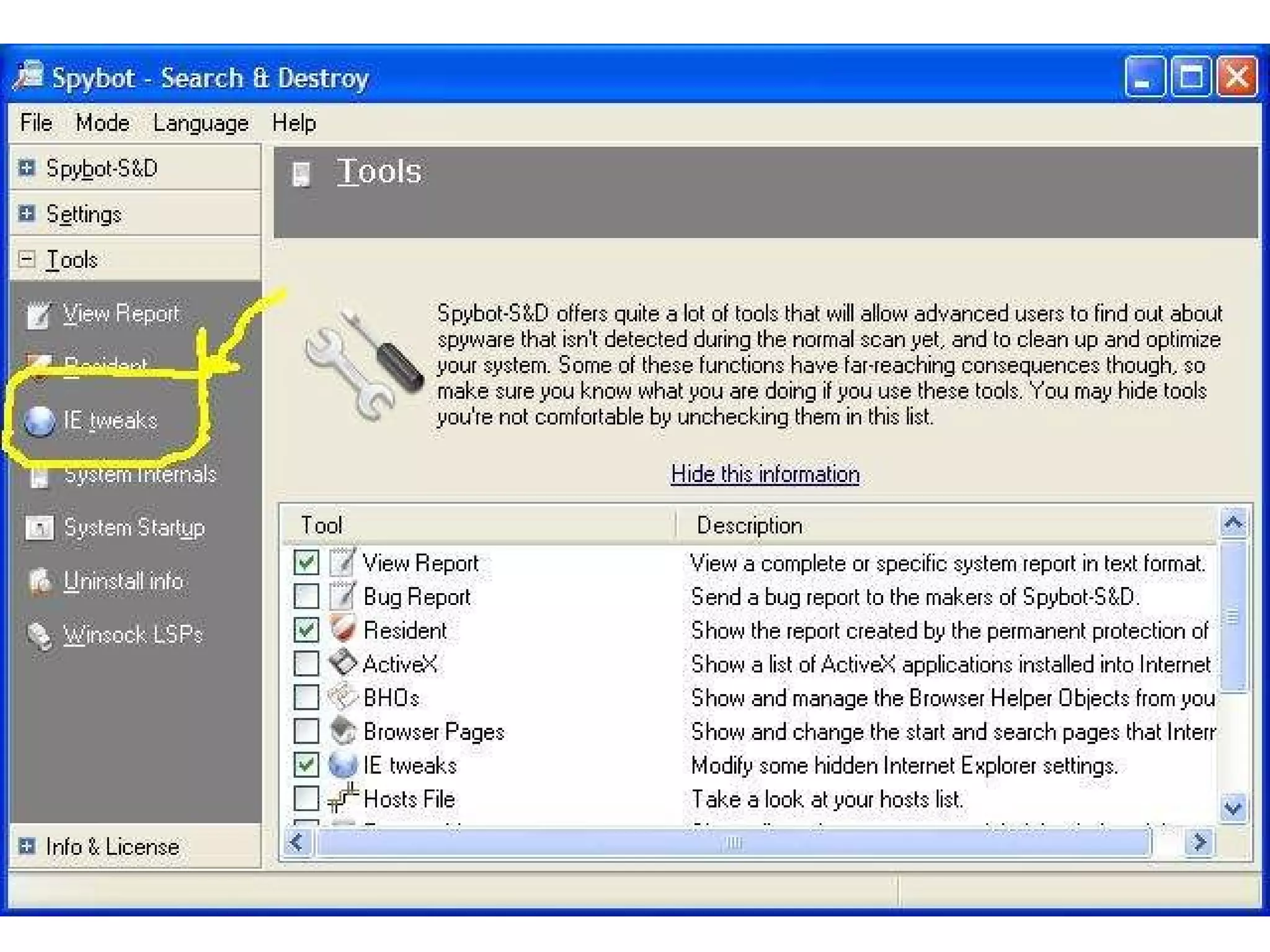This screenshot has height=952, width=1270.
Task: Expand the Info & License section
Action: click(x=27, y=846)
